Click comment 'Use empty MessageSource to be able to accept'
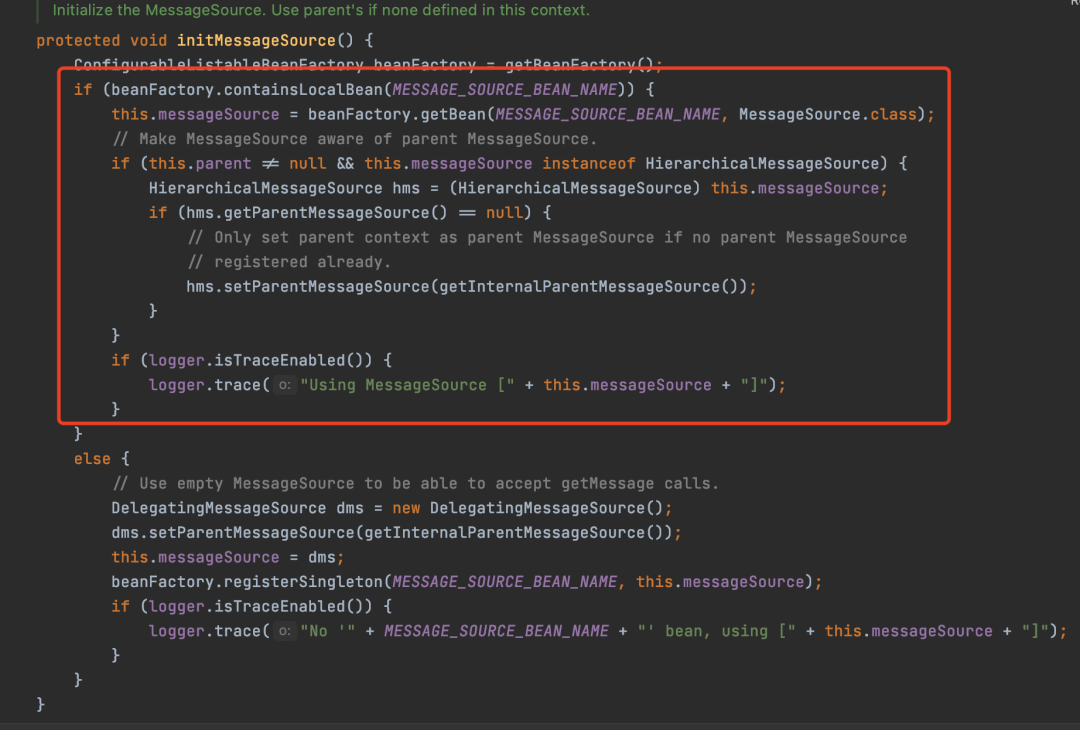Image resolution: width=1080 pixels, height=730 pixels. coord(415,483)
